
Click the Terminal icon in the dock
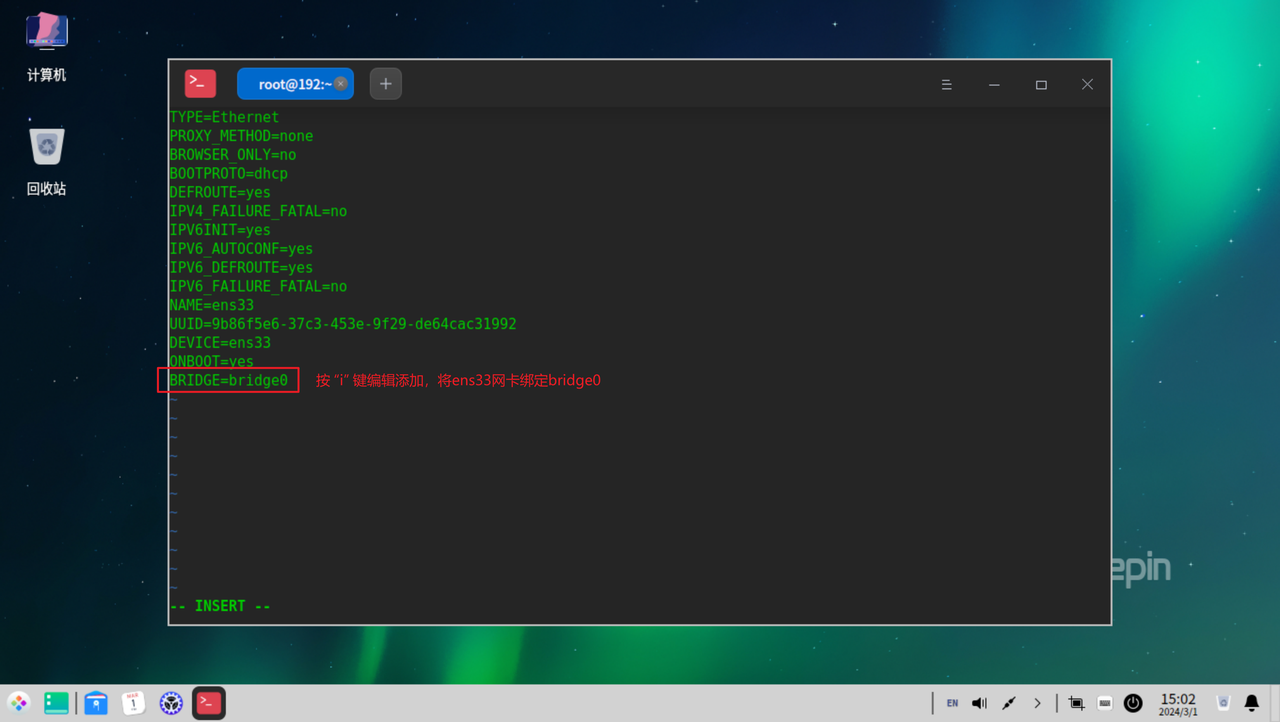[209, 703]
